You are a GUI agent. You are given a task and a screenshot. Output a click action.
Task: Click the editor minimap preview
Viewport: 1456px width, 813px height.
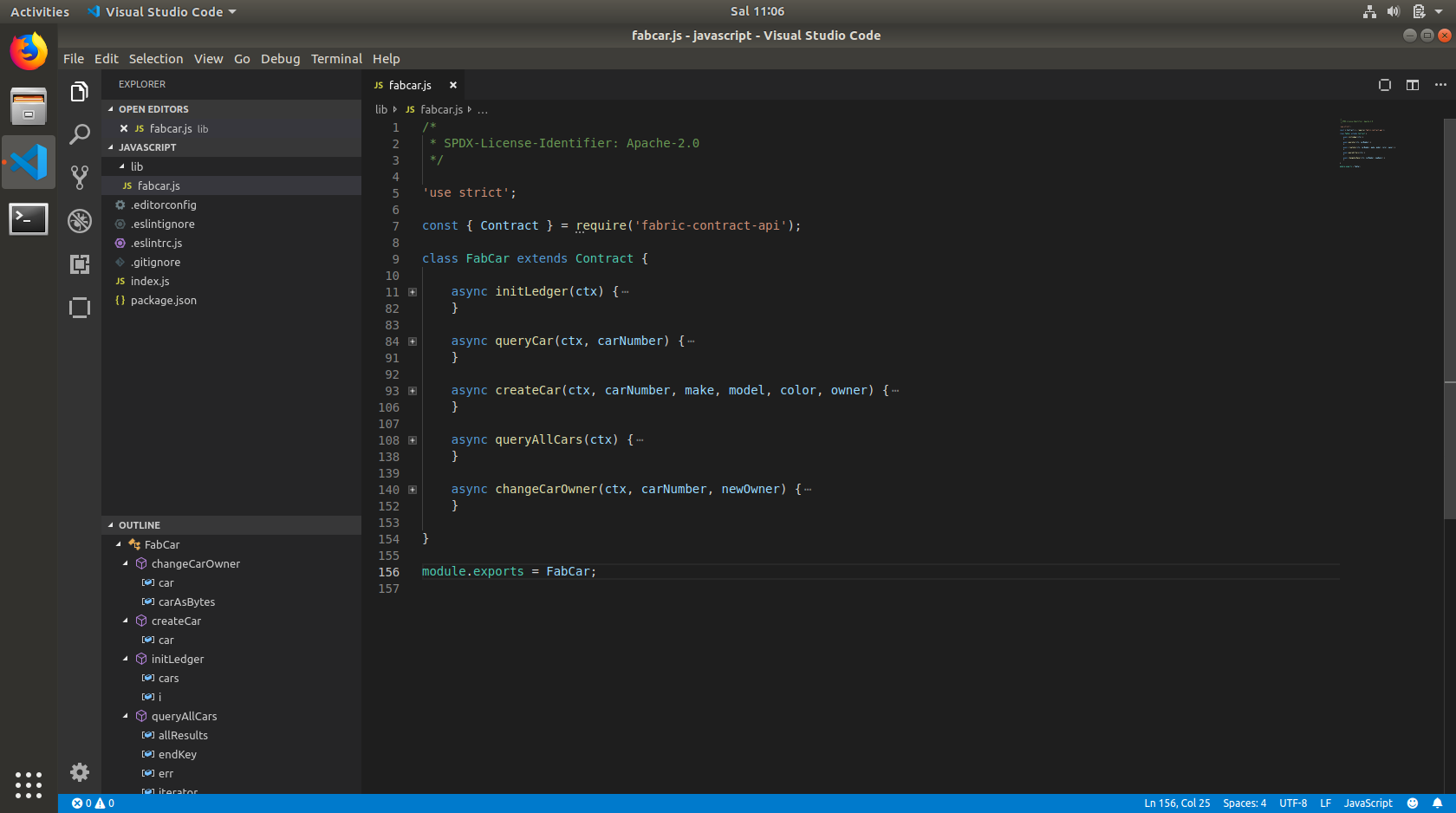click(x=1369, y=143)
